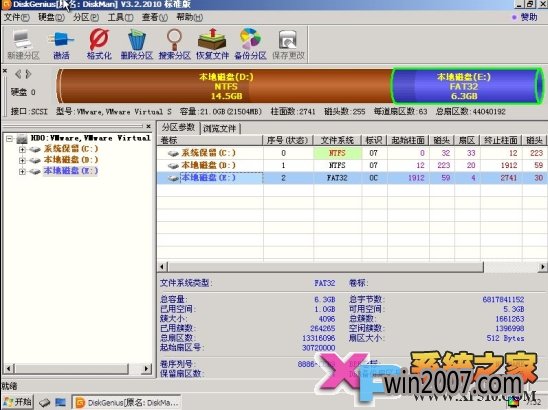Collapse the HD0 VMware disk tree node
This screenshot has width=548, height=410.
pos(9,139)
